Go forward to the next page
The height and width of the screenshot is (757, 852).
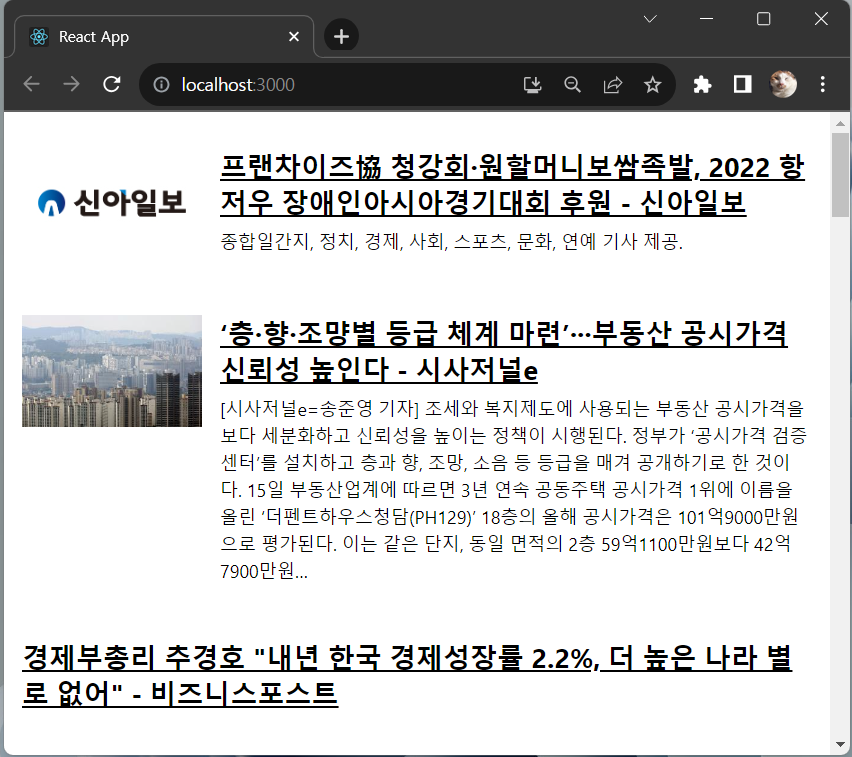71,84
